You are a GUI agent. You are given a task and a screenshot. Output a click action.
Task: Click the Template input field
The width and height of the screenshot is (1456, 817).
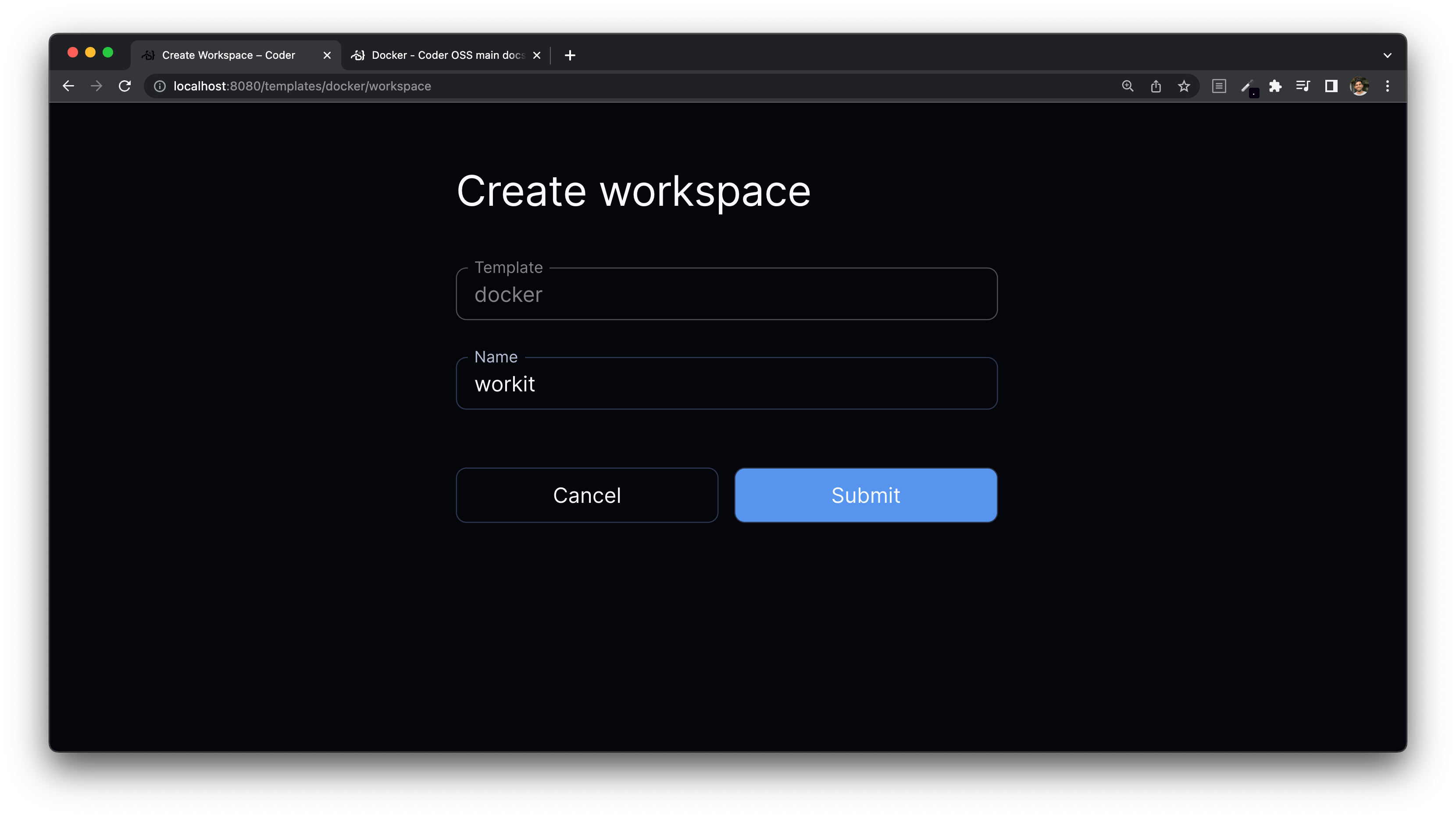point(727,294)
